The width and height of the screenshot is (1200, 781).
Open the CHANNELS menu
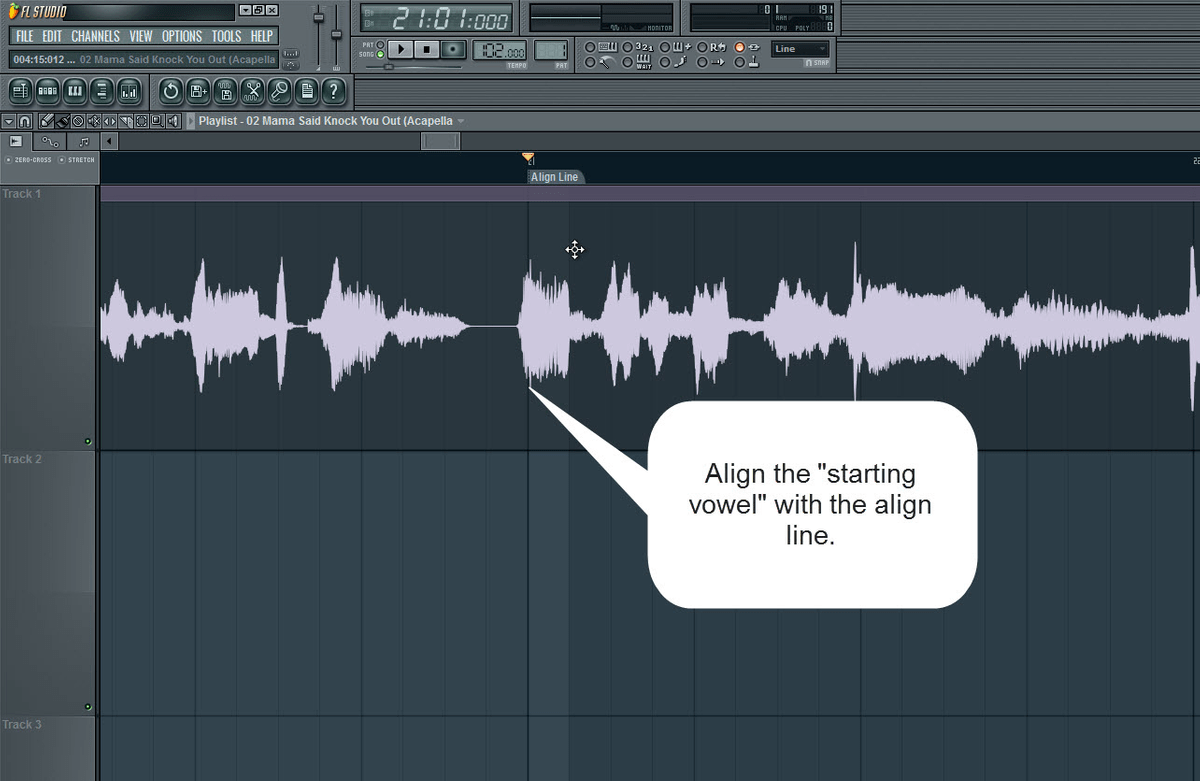(95, 36)
